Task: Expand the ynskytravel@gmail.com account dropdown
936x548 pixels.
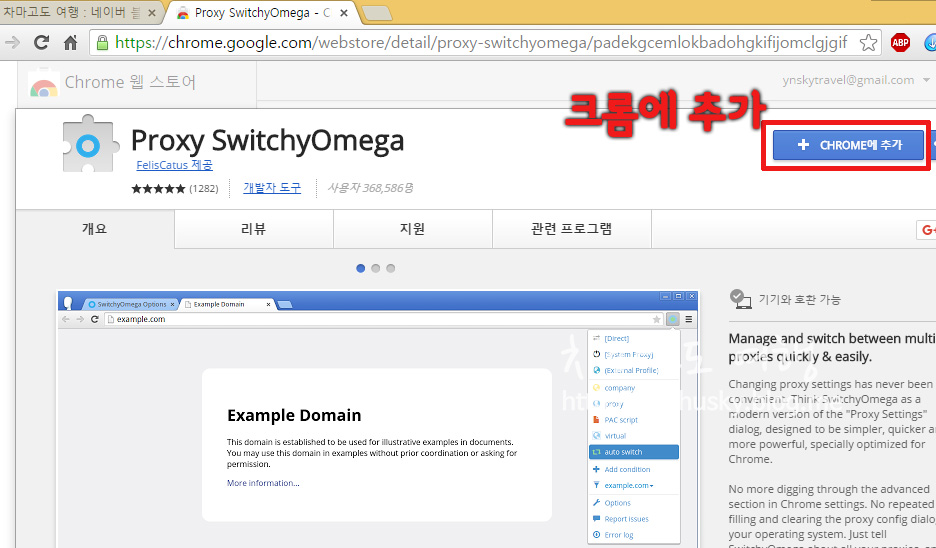Action: pyautogui.click(x=926, y=80)
